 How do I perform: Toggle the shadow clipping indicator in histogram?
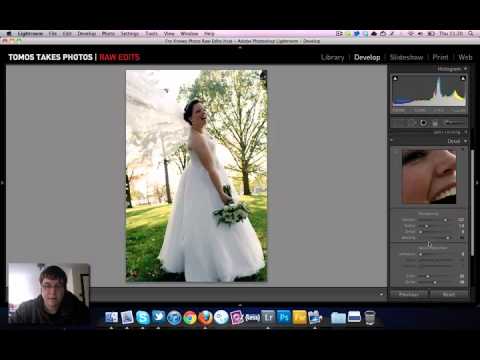click(395, 78)
